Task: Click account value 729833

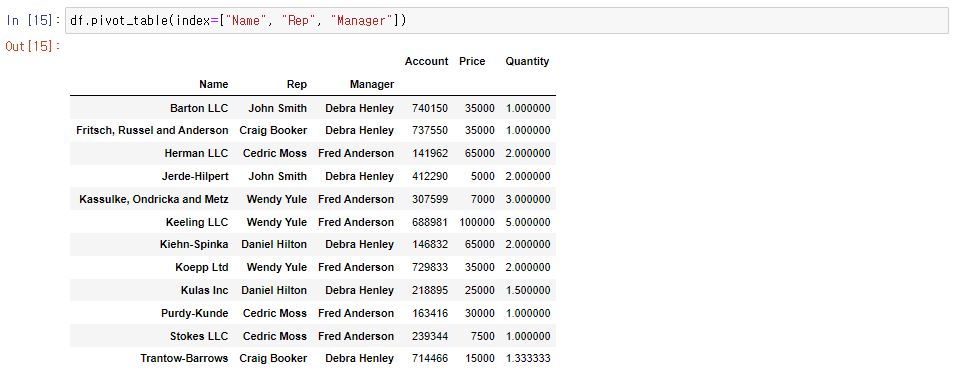Action: pos(430,268)
